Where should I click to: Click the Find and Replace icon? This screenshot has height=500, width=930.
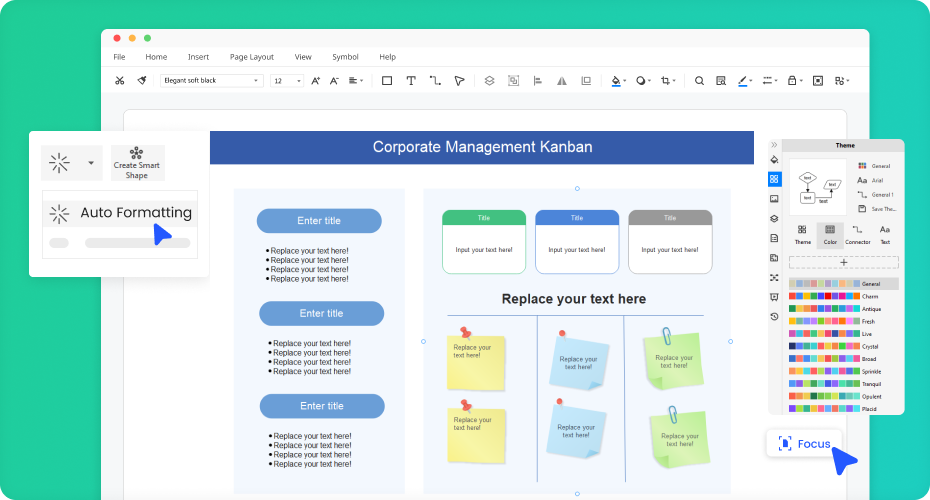pyautogui.click(x=721, y=81)
